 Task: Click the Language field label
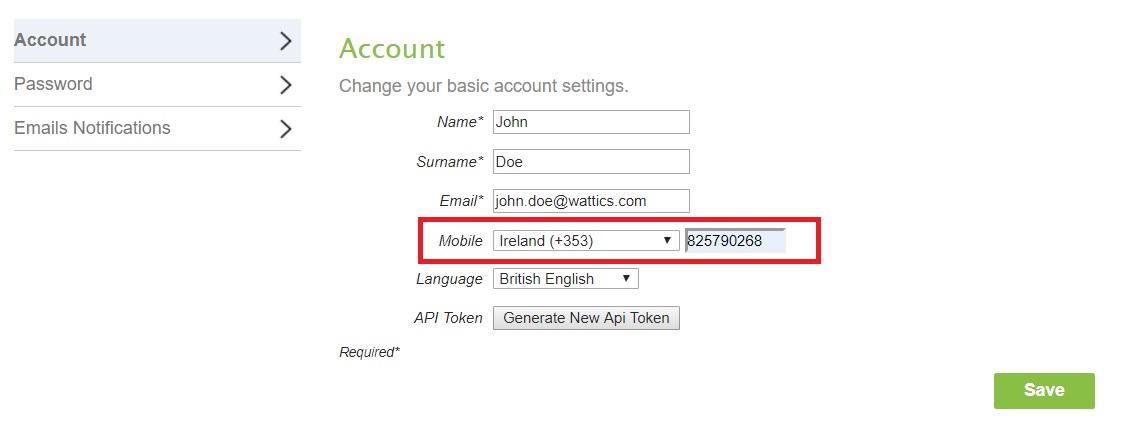click(x=449, y=279)
